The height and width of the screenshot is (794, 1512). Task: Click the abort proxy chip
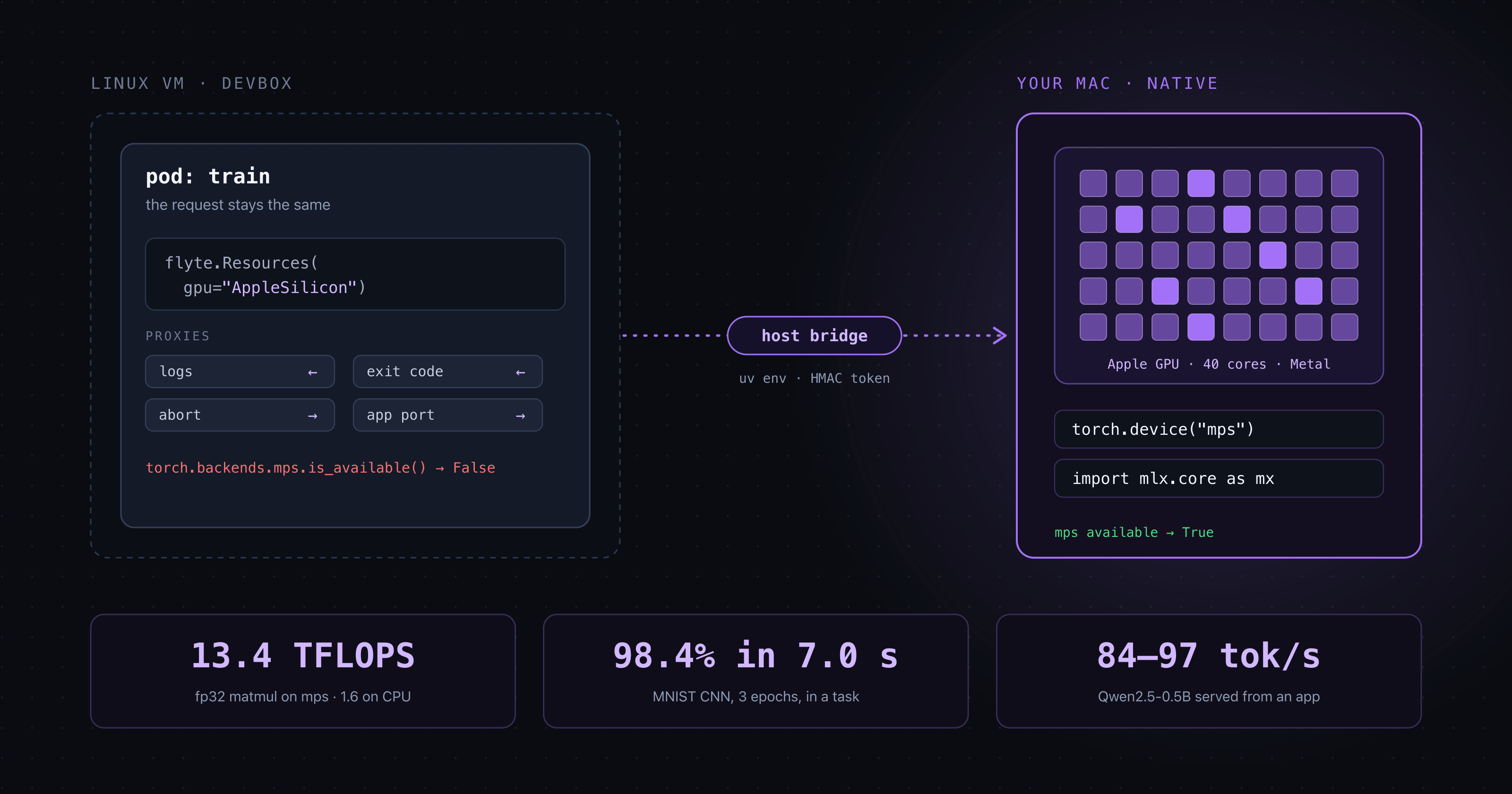pos(240,415)
